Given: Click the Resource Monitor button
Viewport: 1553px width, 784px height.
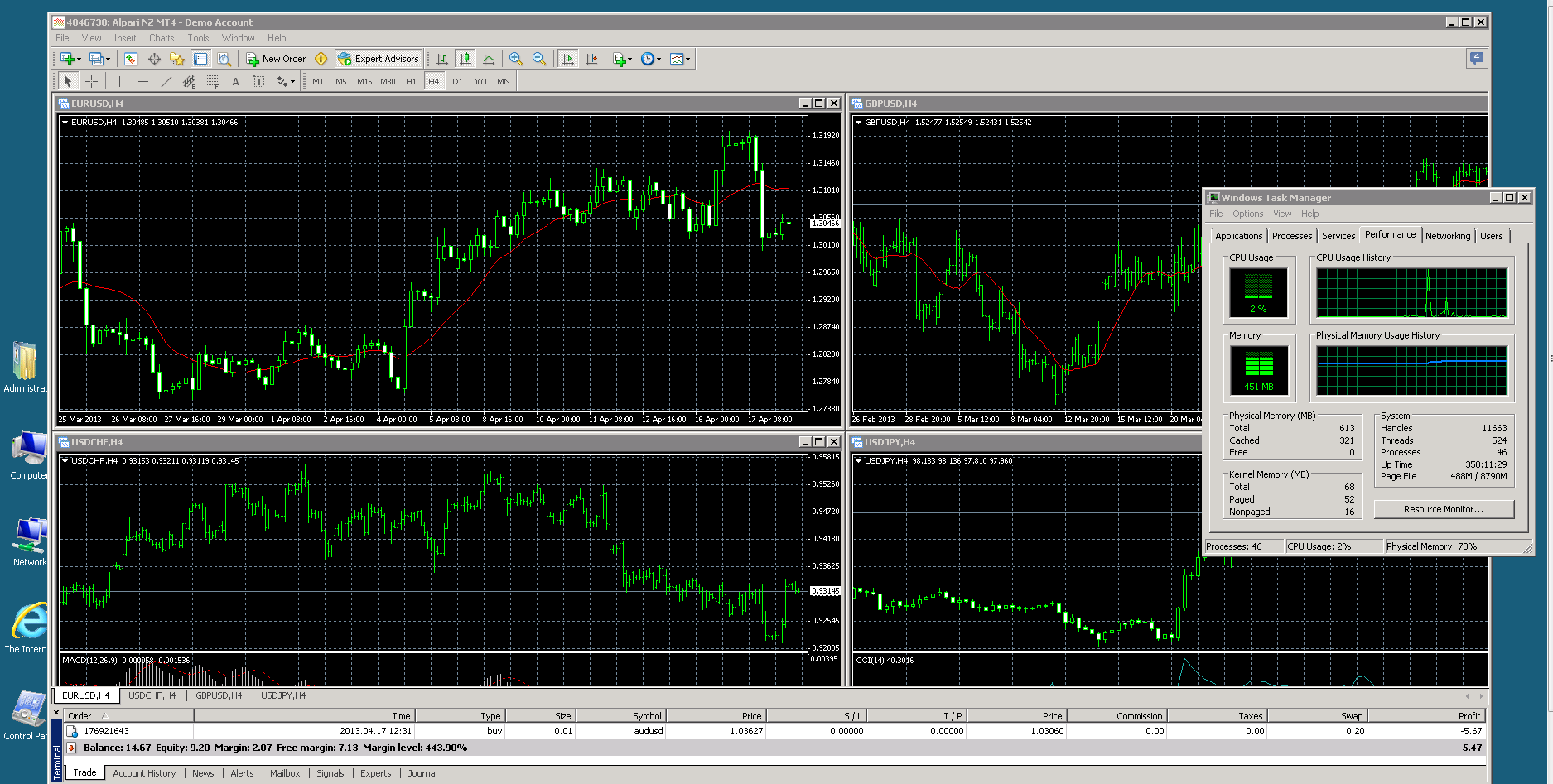Looking at the screenshot, I should 1444,509.
